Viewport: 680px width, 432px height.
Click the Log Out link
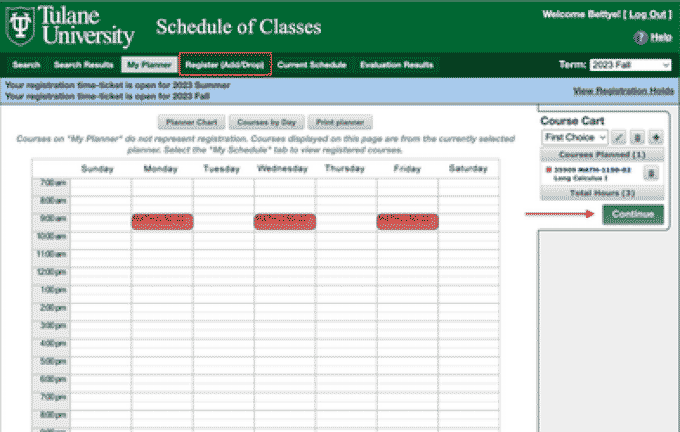tap(647, 15)
